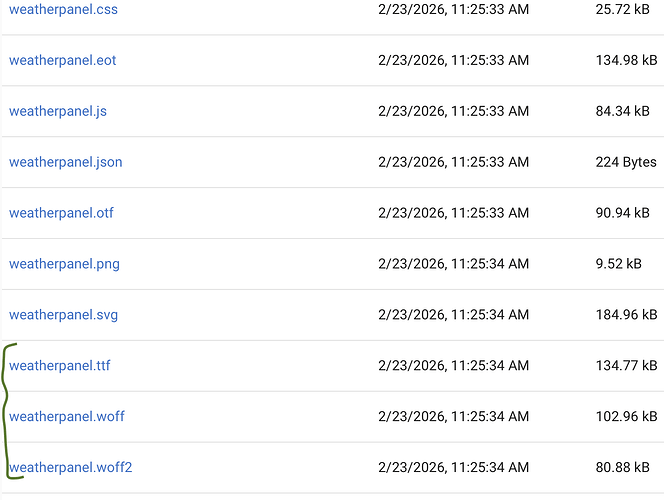Viewport: 664px width, 500px height.
Task: Open the weatherpanel.css file link
Action: [x=63, y=10]
